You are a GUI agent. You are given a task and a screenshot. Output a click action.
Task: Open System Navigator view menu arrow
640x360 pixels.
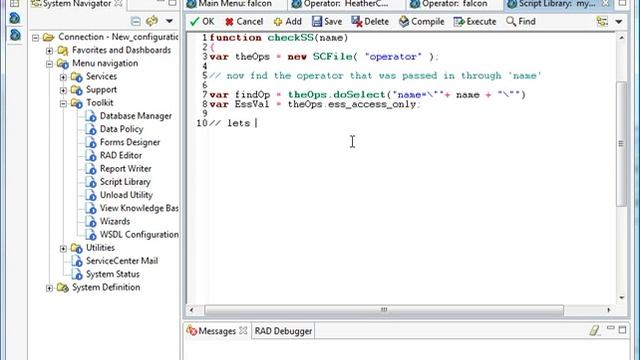[x=169, y=21]
